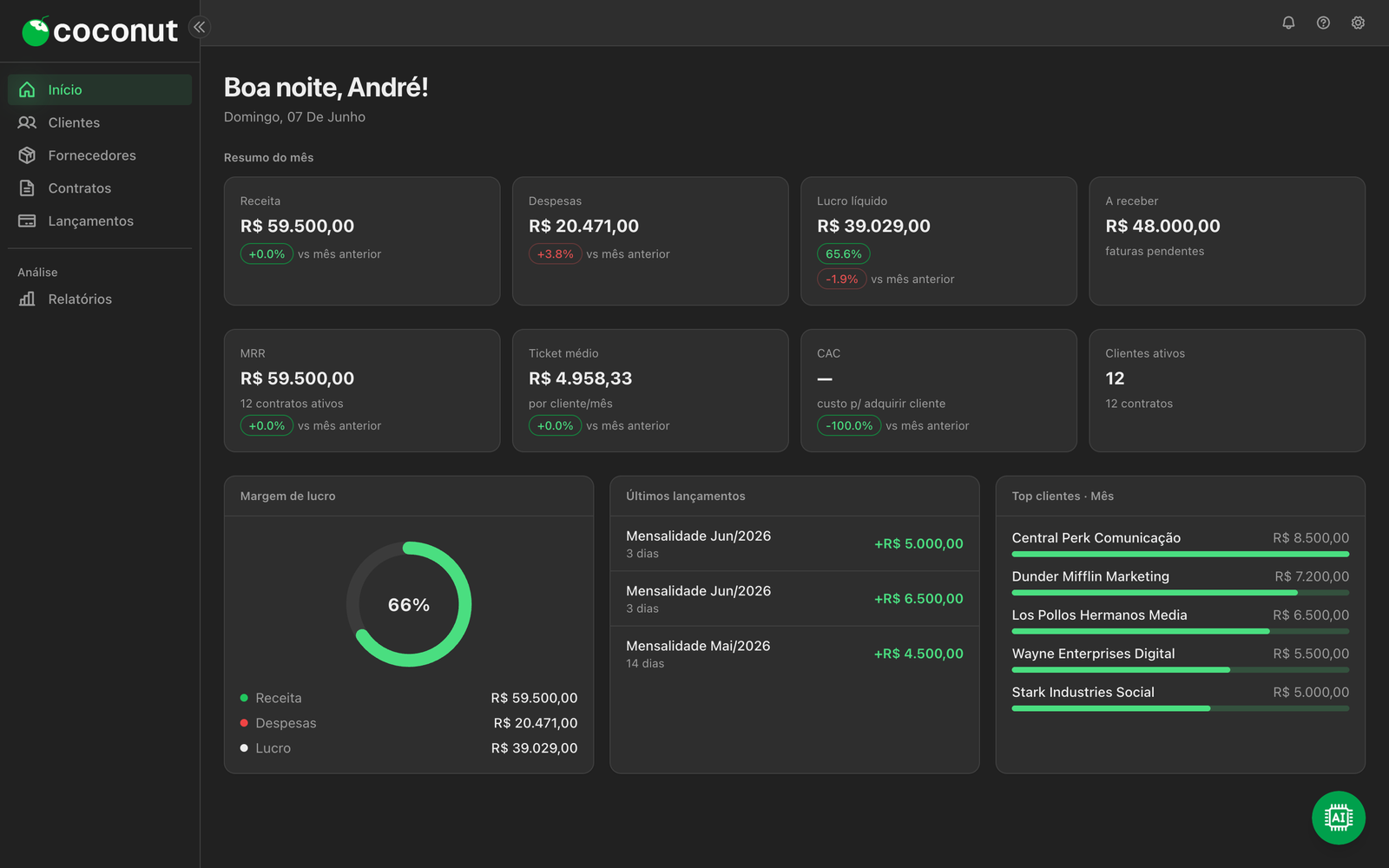Click the 66% profit margin donut chart
Image resolution: width=1389 pixels, height=868 pixels.
pyautogui.click(x=409, y=604)
